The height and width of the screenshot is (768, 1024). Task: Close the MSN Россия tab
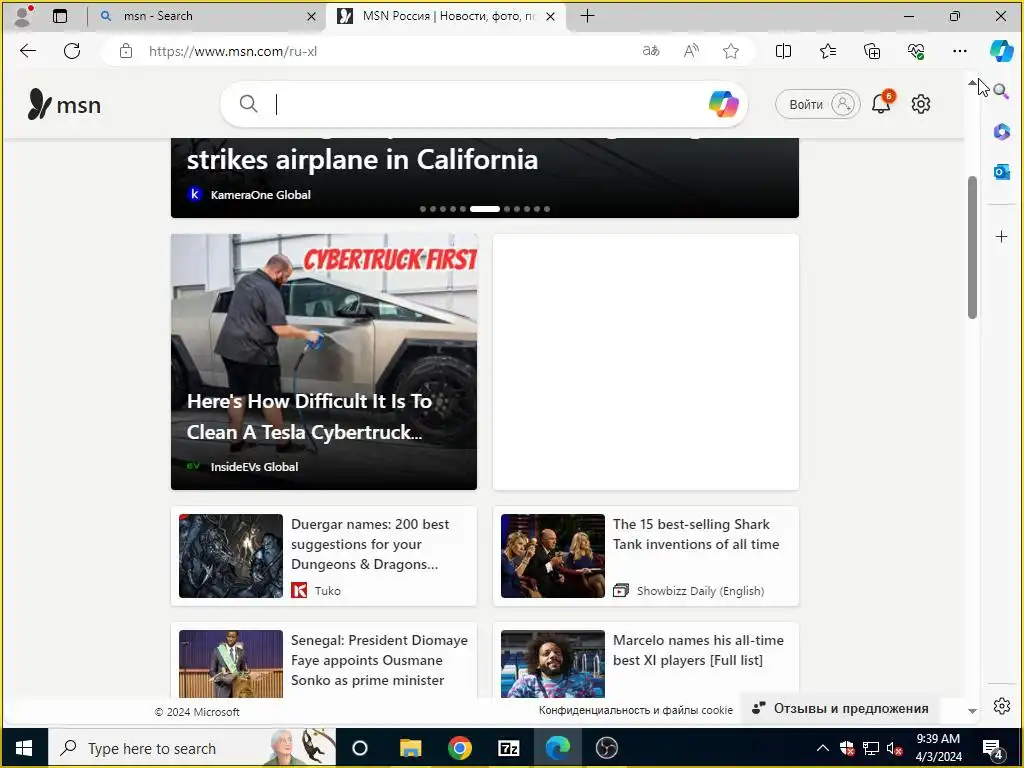click(x=551, y=16)
